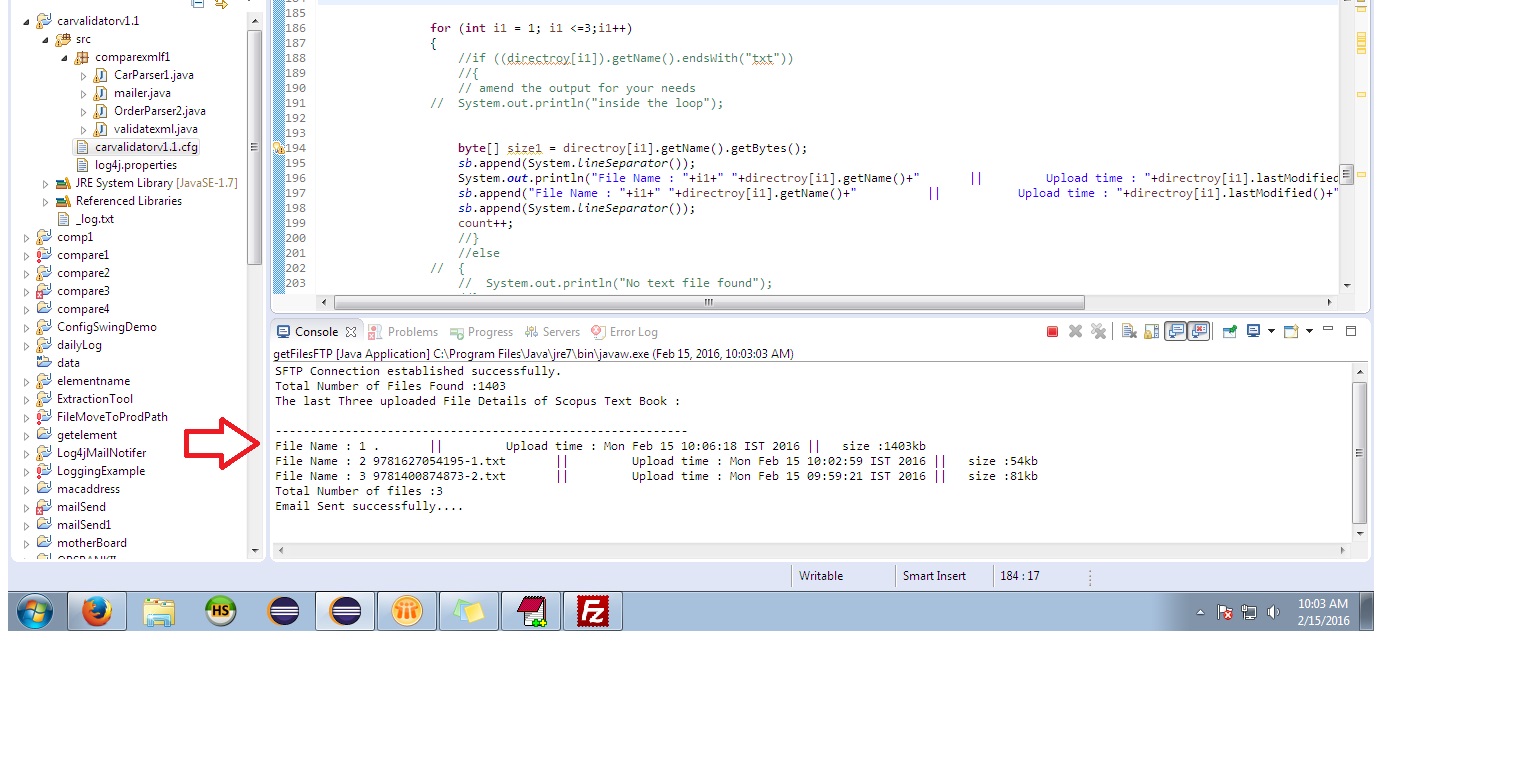The image size is (1523, 772).
Task: Click the dailyLog project icon
Action: 43,345
